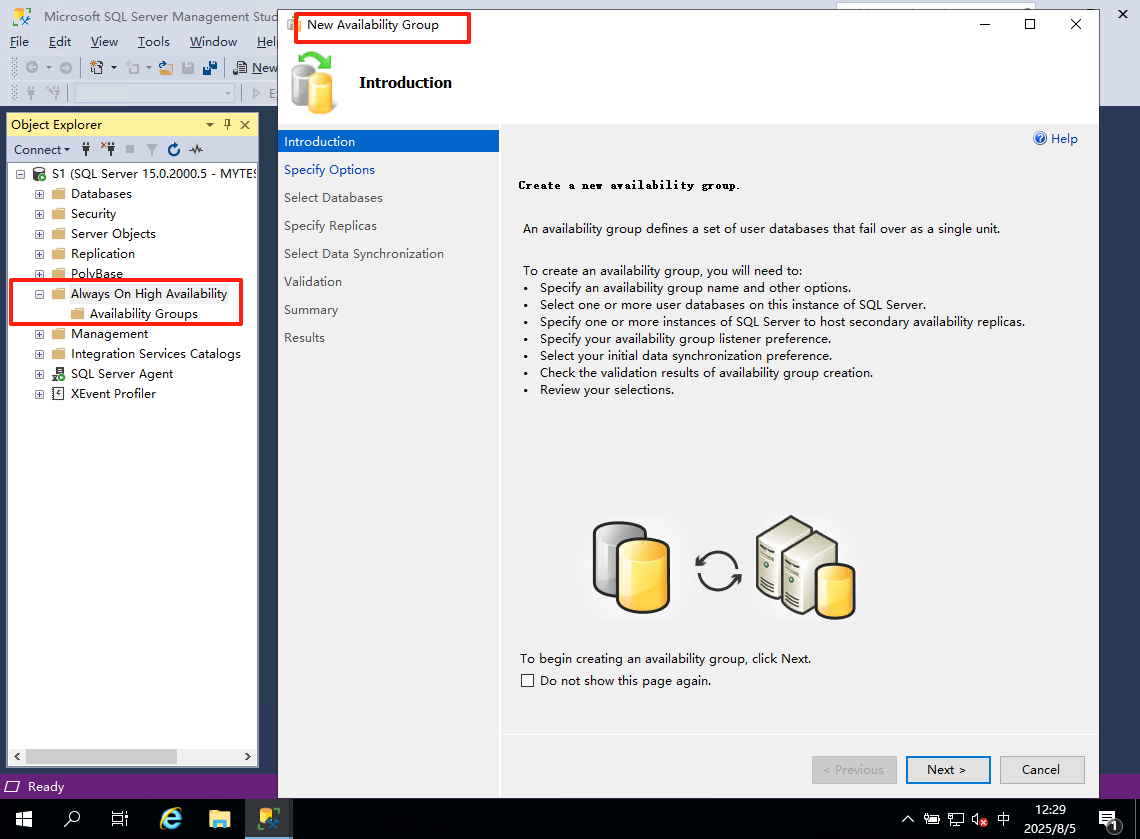
Task: Select the Introduction wizard page
Action: coord(388,141)
